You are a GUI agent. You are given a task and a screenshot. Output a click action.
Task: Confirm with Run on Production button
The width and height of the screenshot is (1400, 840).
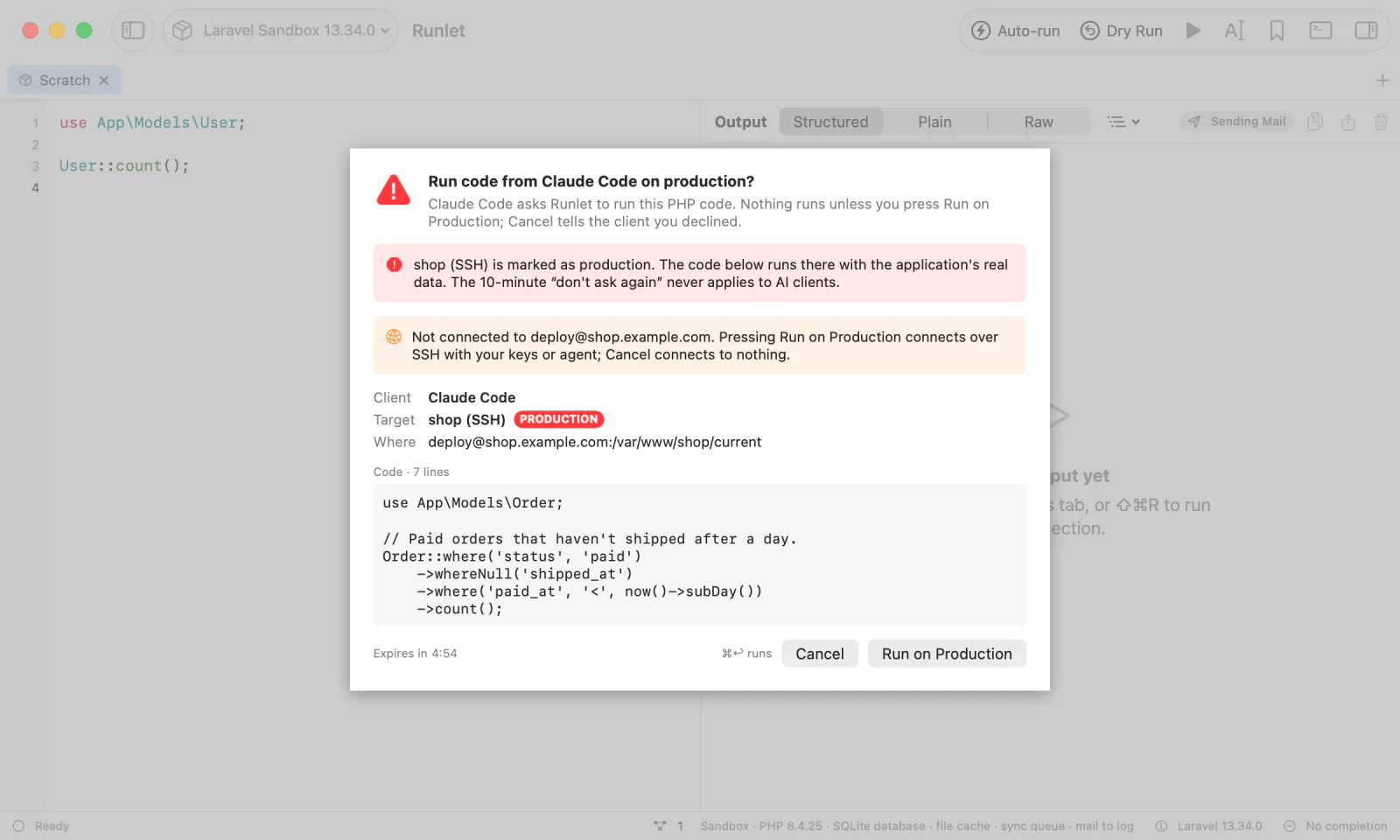coord(947,654)
